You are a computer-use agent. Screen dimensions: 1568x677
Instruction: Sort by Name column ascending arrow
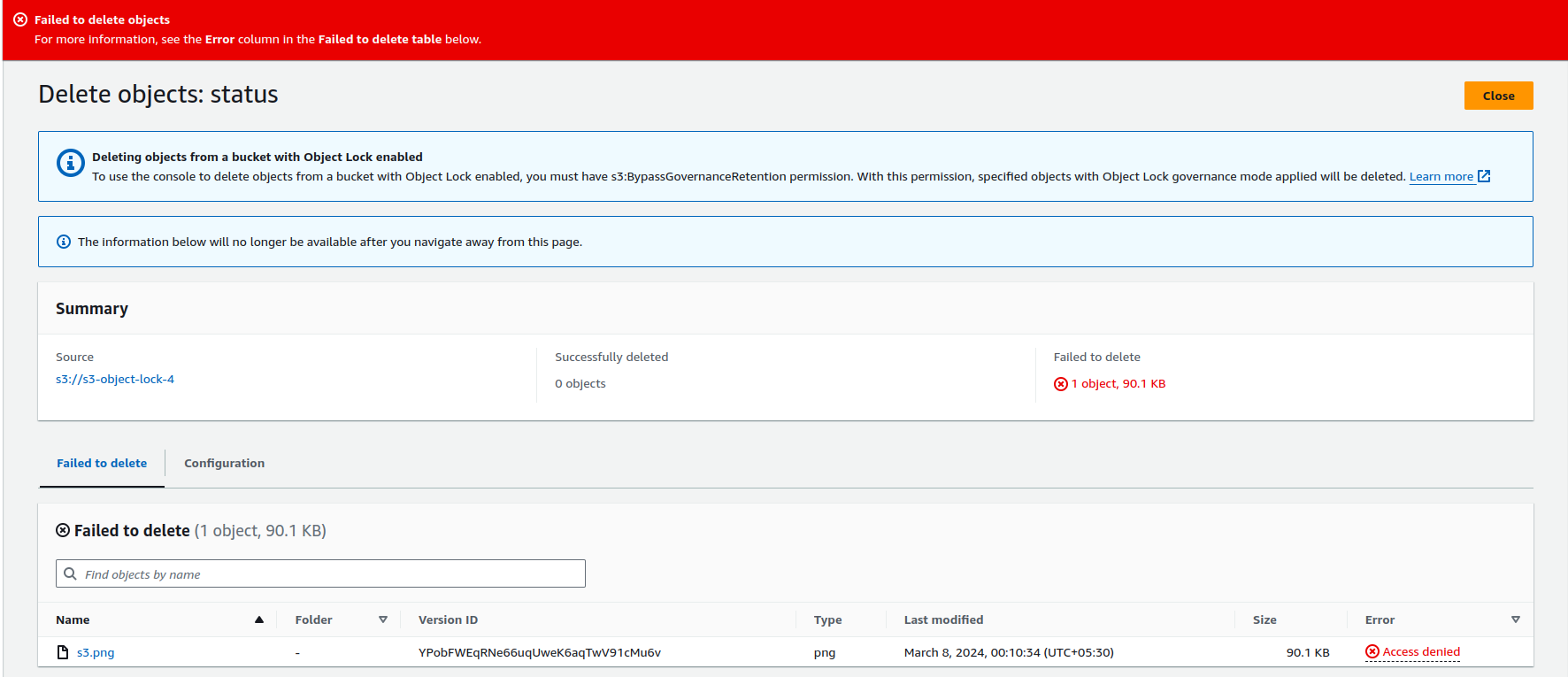259,619
